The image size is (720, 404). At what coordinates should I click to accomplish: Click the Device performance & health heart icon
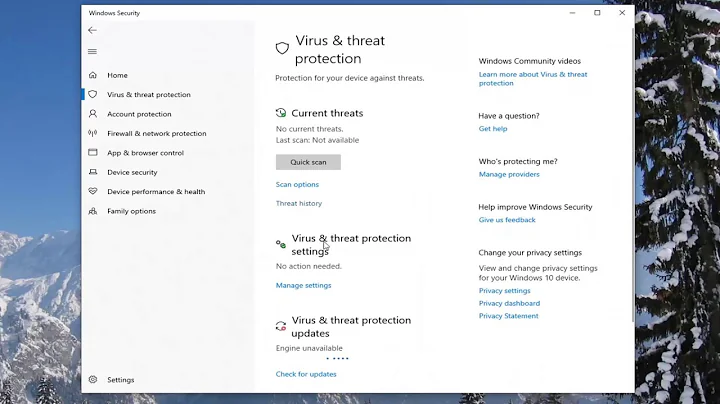93,192
